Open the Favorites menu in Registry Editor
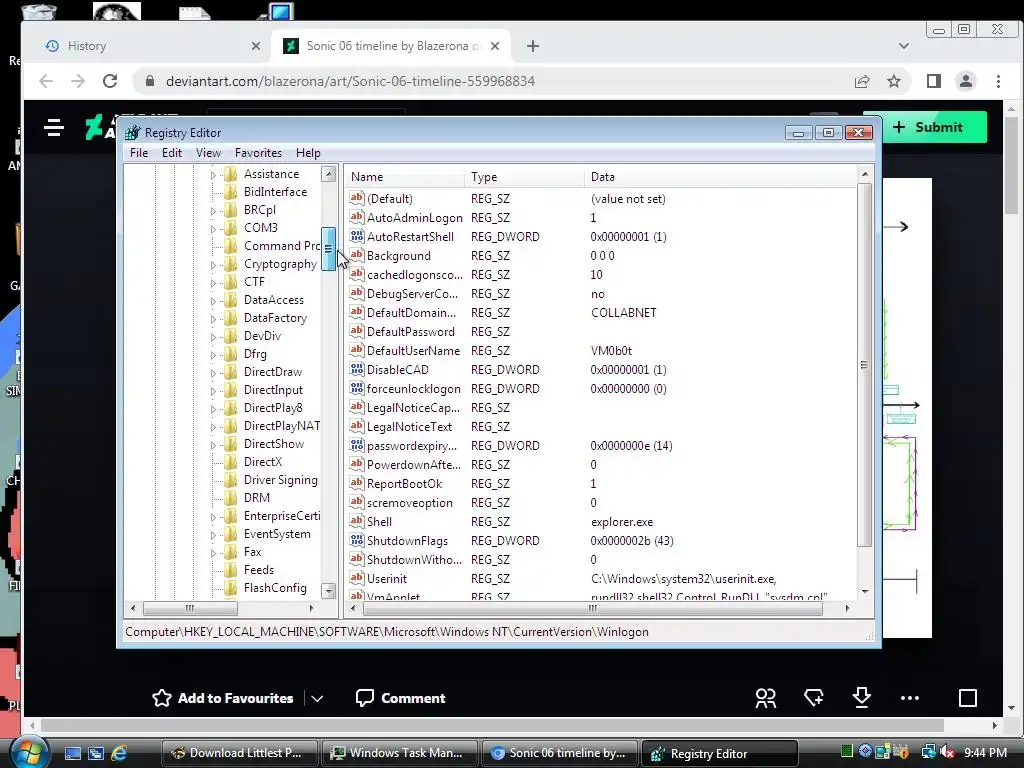The image size is (1024, 768). 259,153
